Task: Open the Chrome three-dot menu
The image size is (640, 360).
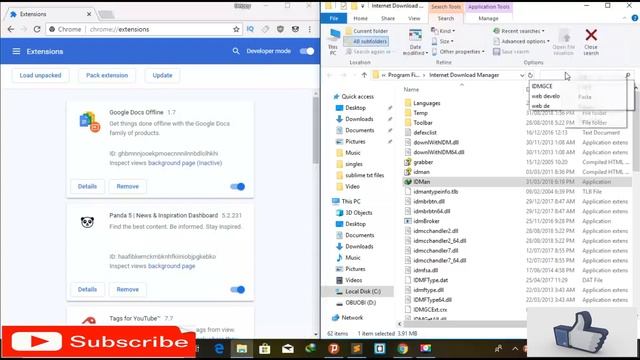Action: click(310, 29)
